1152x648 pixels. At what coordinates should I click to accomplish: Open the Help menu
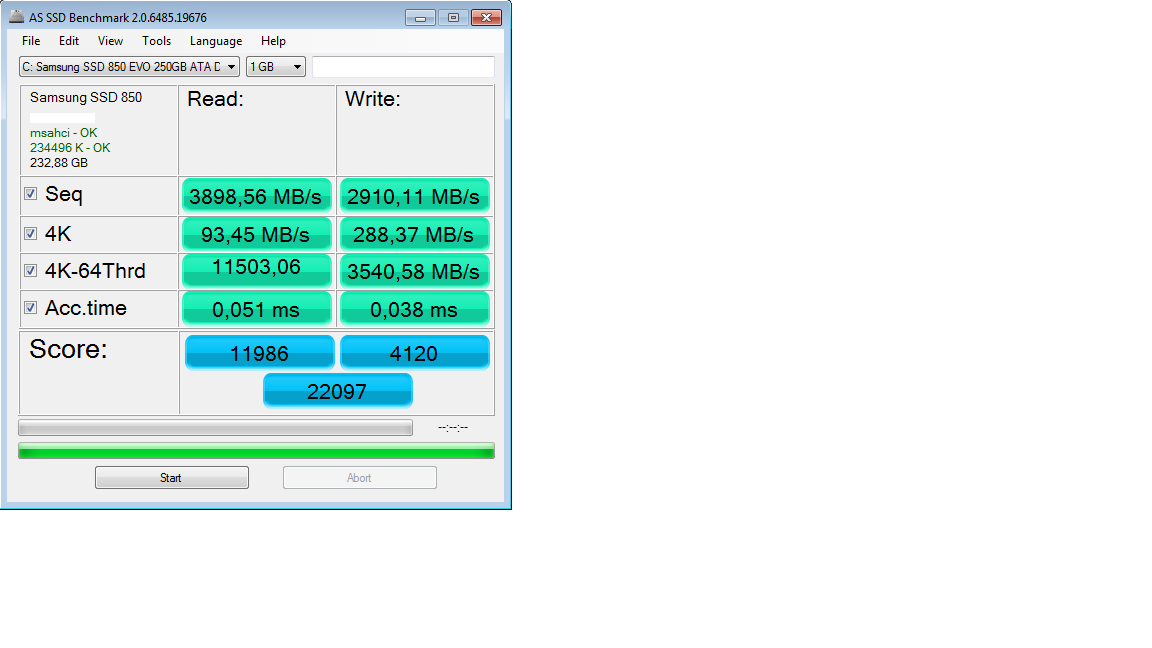click(273, 41)
